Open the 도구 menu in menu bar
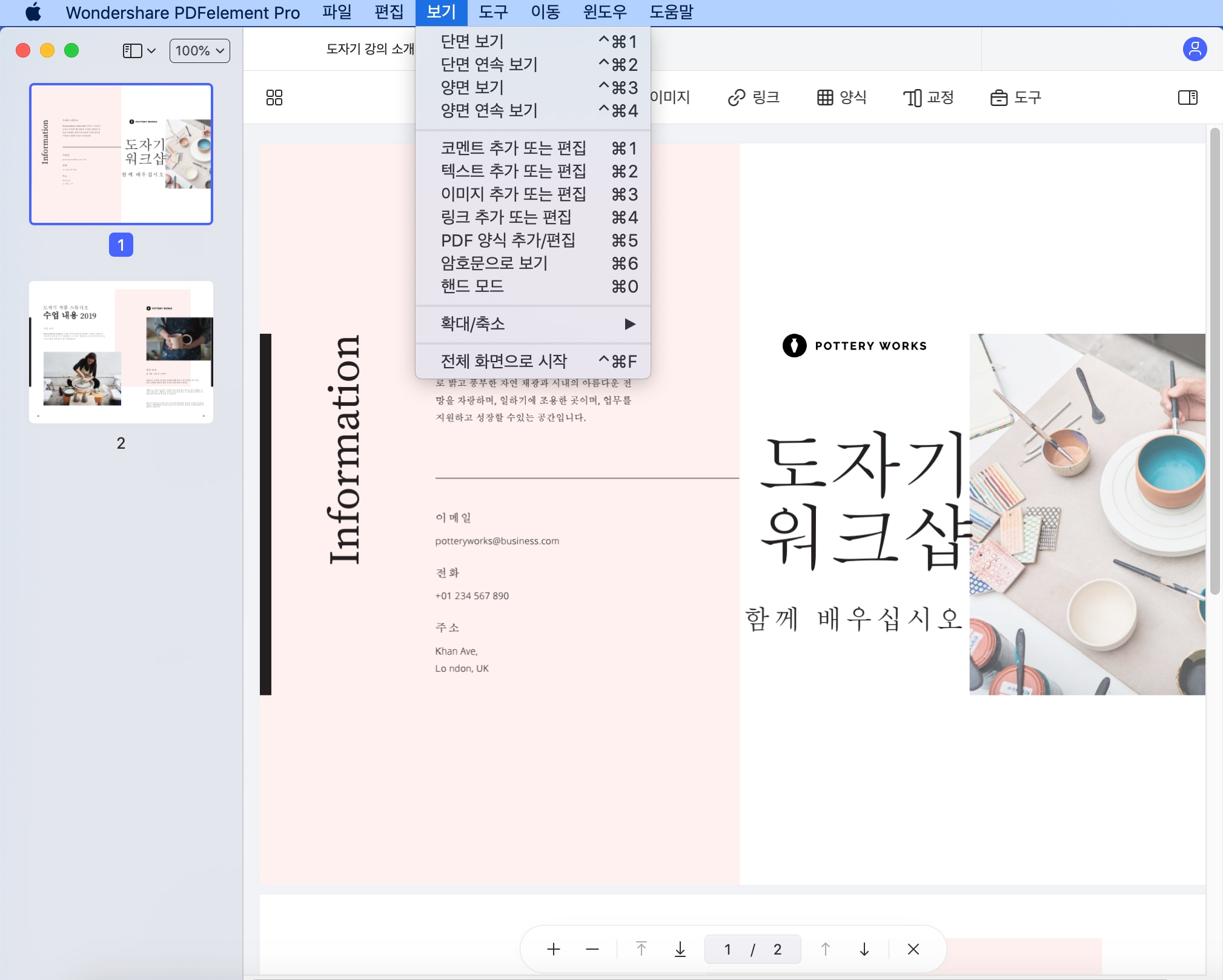Viewport: 1223px width, 980px height. (493, 12)
